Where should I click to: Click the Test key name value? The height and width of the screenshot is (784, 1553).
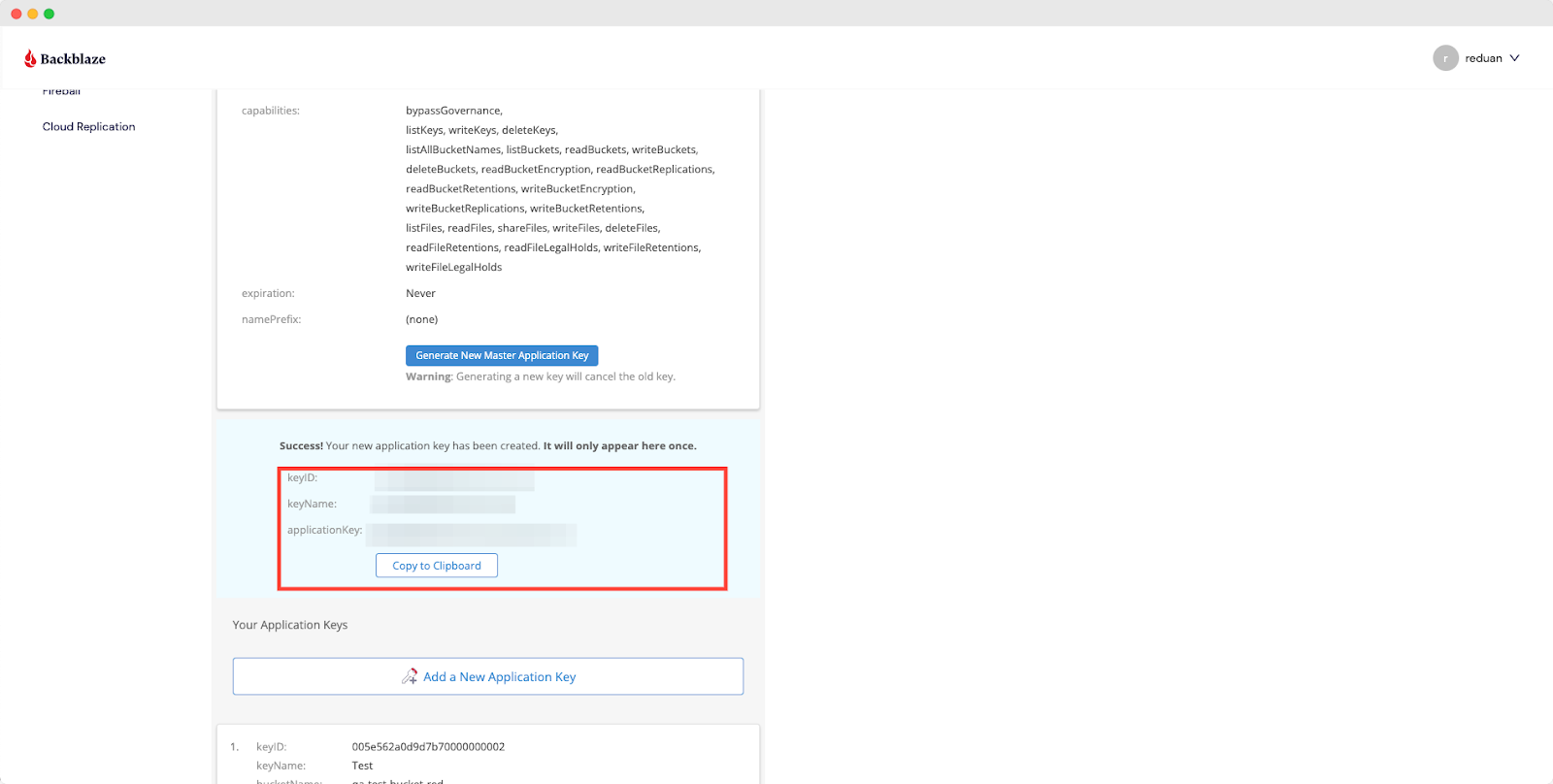pyautogui.click(x=362, y=766)
